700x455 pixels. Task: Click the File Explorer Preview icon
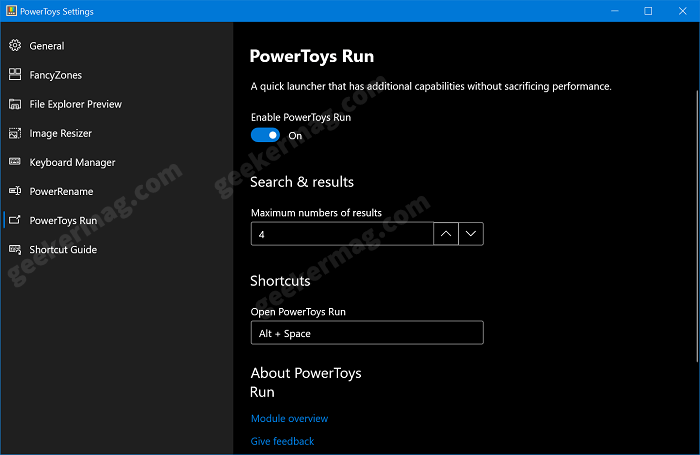[15, 104]
